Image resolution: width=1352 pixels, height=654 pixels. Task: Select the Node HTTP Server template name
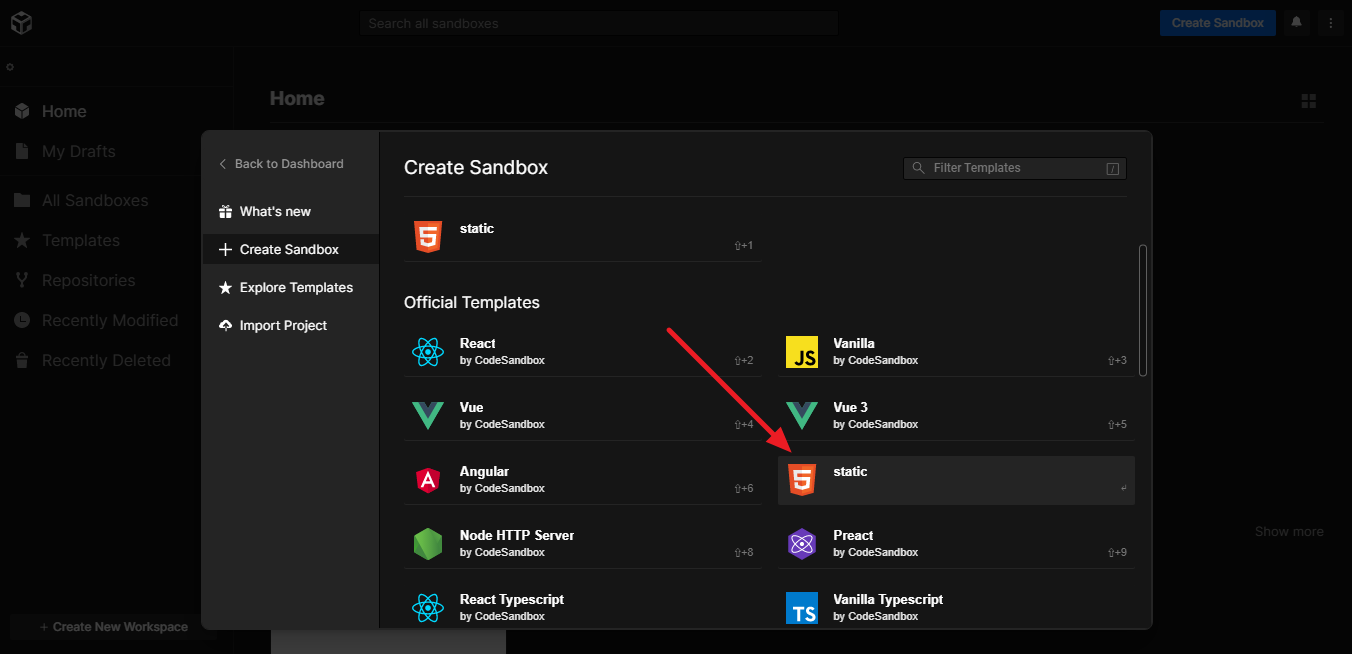click(517, 535)
